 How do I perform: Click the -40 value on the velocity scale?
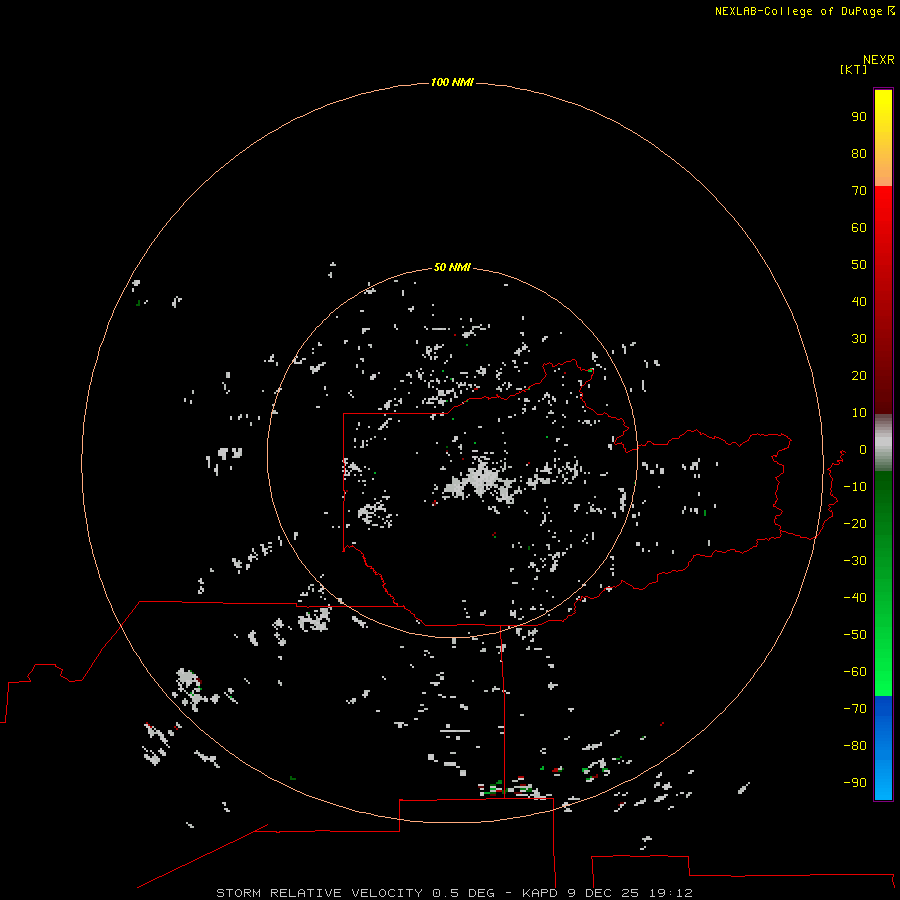855,598
